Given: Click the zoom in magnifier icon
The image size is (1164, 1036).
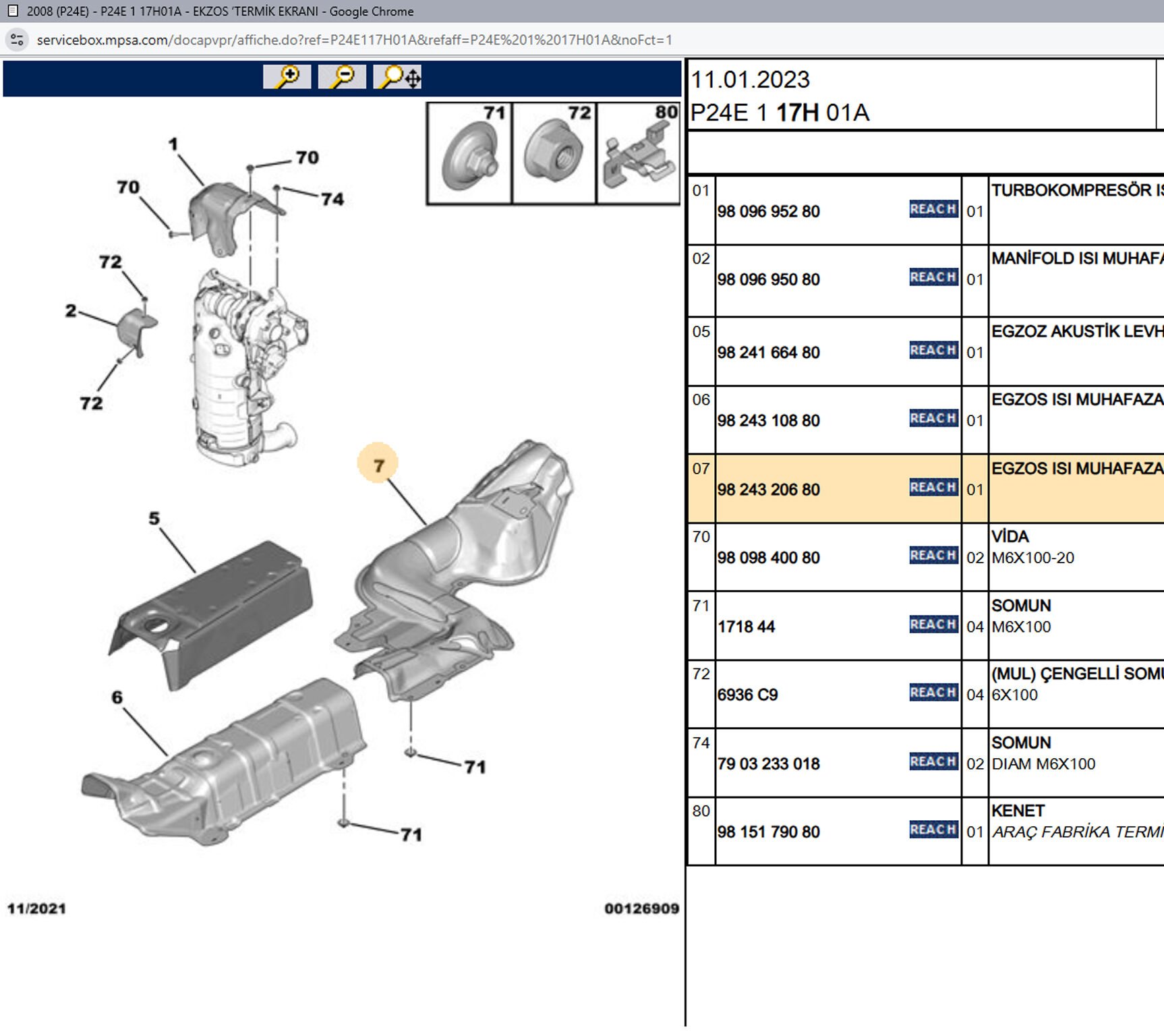Looking at the screenshot, I should (x=287, y=77).
